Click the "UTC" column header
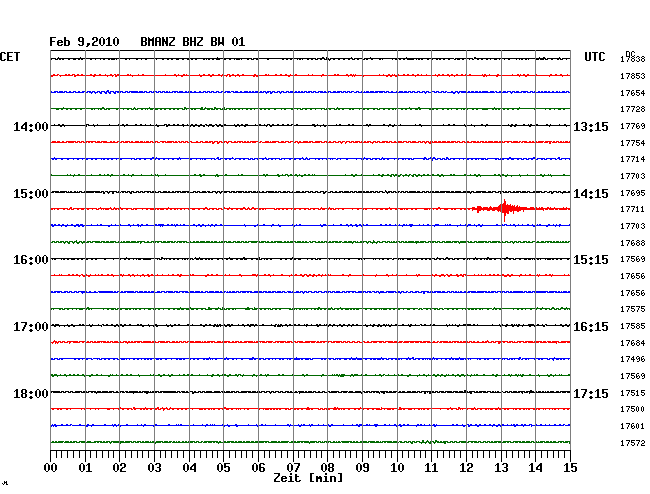 [595, 57]
